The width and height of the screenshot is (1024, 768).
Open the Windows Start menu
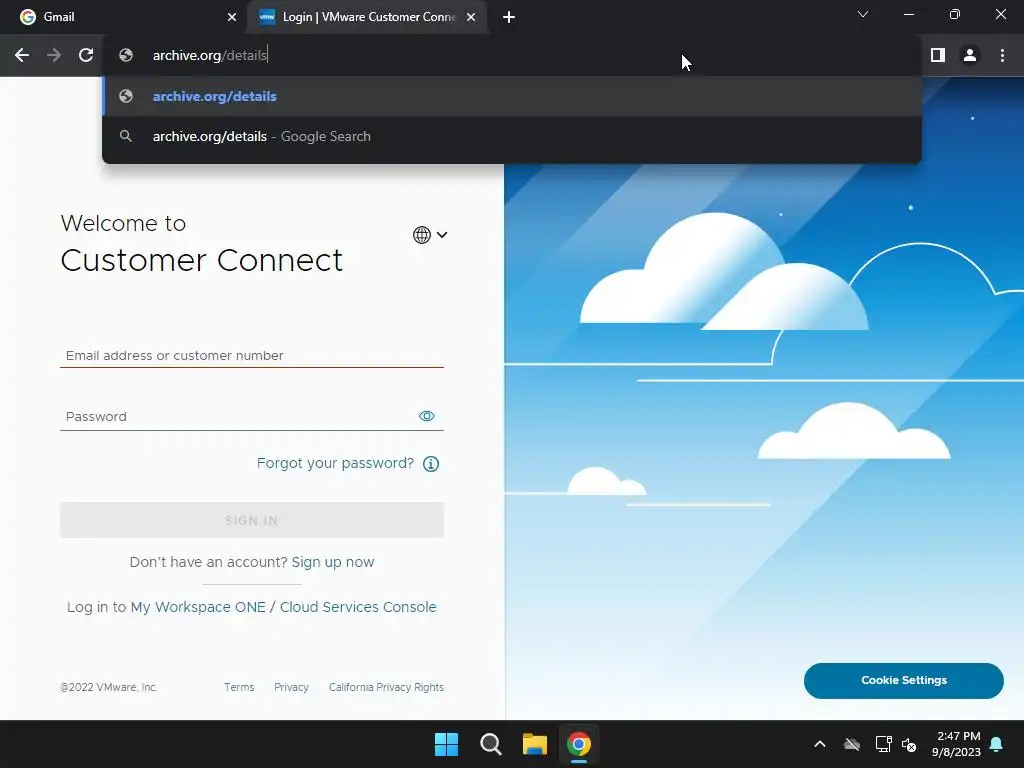[x=447, y=744]
